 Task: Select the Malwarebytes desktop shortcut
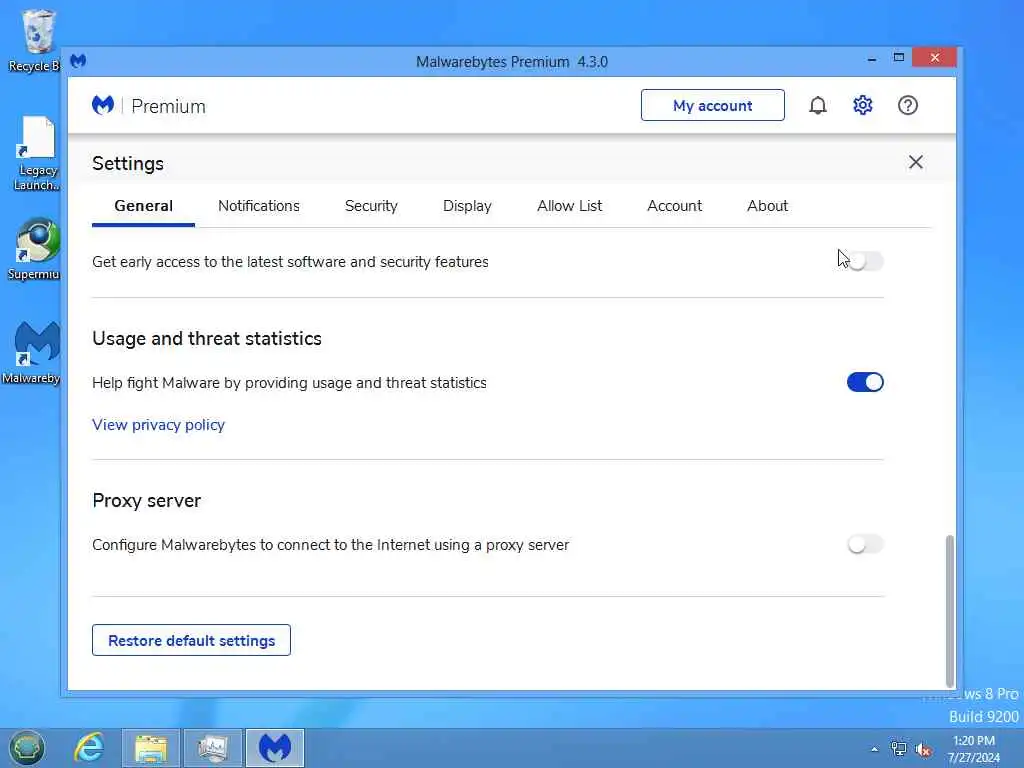coord(34,353)
